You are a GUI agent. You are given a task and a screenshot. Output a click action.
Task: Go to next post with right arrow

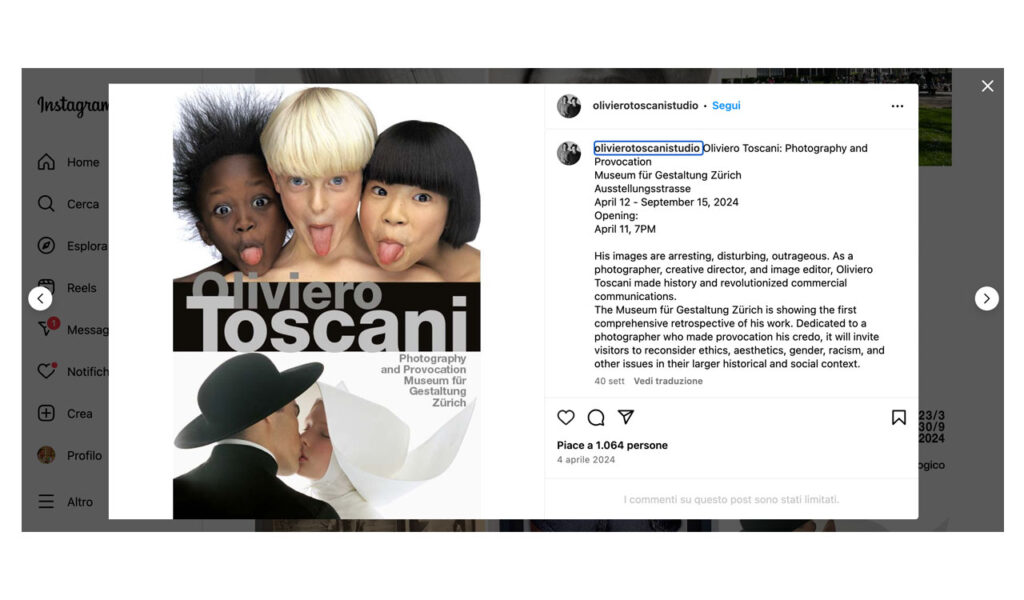tap(987, 298)
